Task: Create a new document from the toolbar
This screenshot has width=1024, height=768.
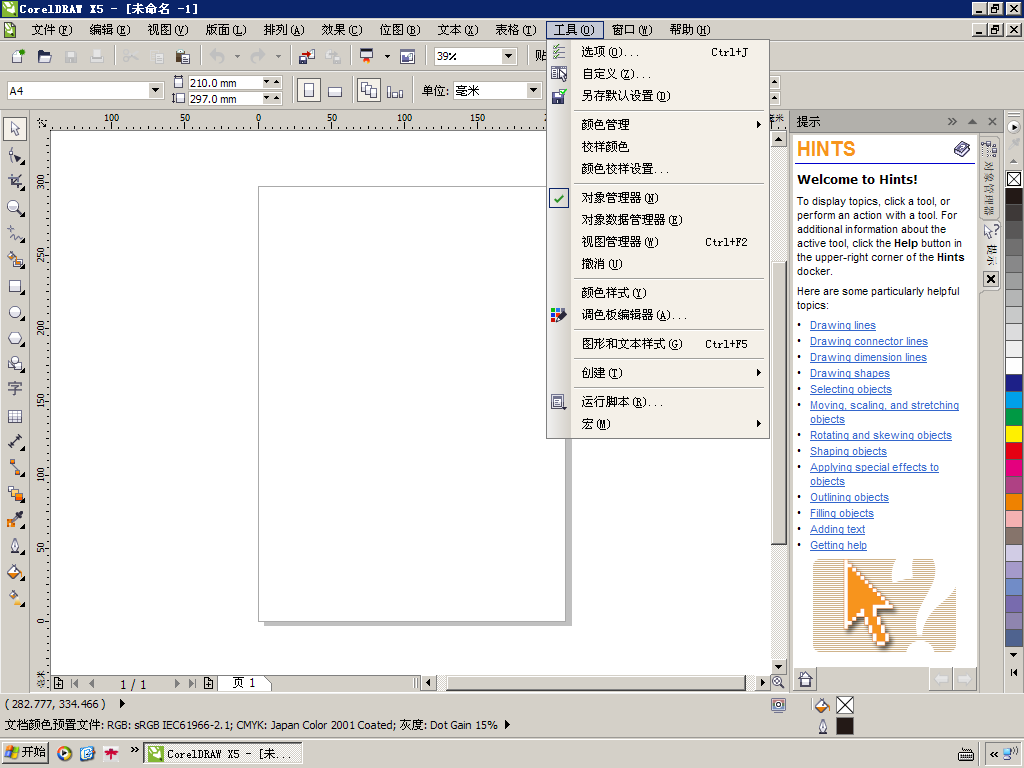Action: click(x=18, y=56)
